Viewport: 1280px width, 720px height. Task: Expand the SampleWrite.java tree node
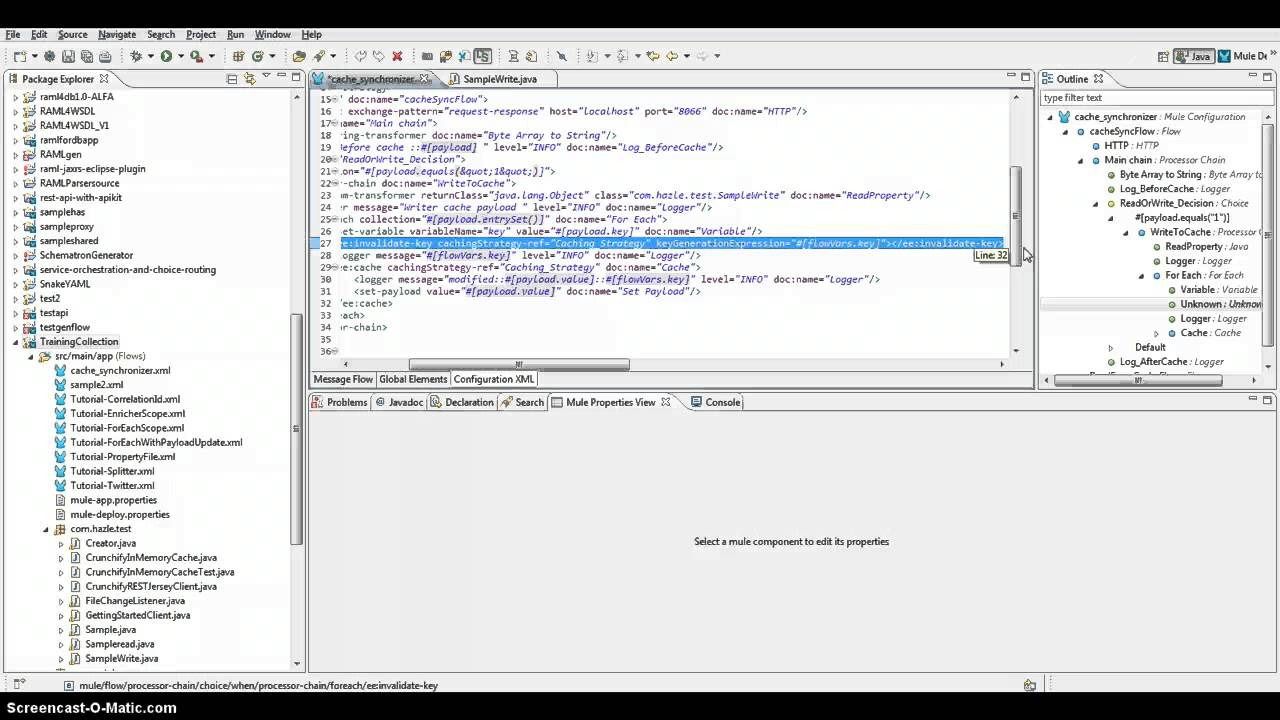click(x=61, y=659)
